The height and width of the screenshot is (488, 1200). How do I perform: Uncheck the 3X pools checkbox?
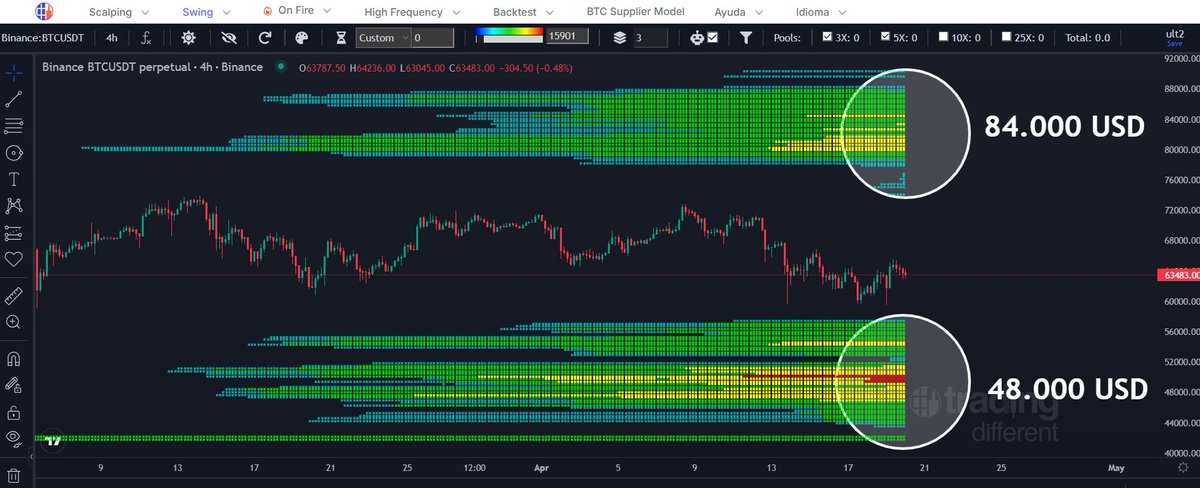(x=826, y=37)
